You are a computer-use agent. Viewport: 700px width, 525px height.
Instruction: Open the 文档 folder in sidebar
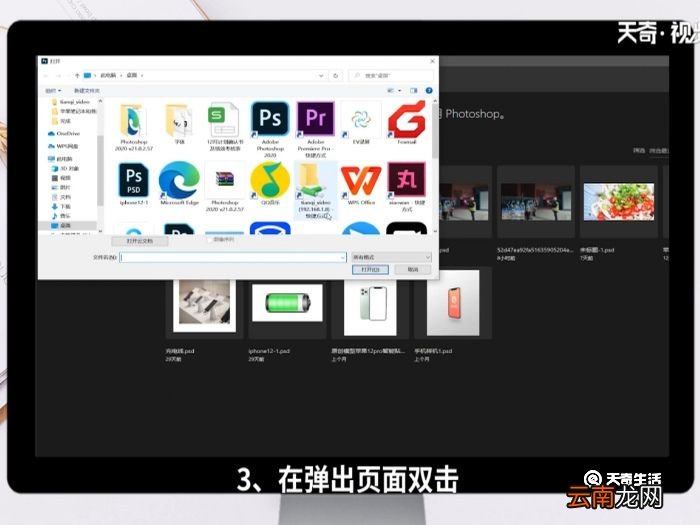(x=61, y=197)
